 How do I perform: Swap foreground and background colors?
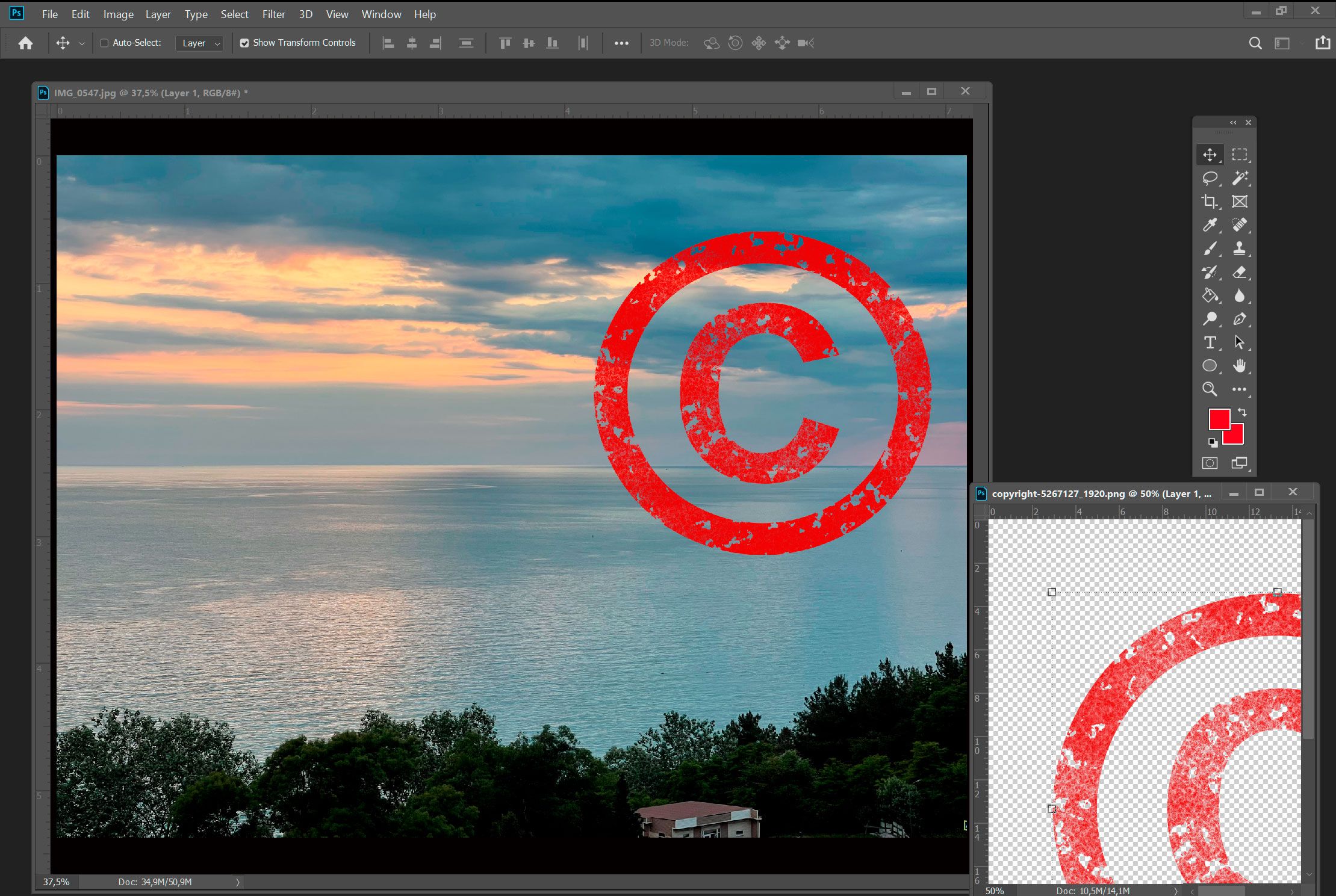(1243, 412)
